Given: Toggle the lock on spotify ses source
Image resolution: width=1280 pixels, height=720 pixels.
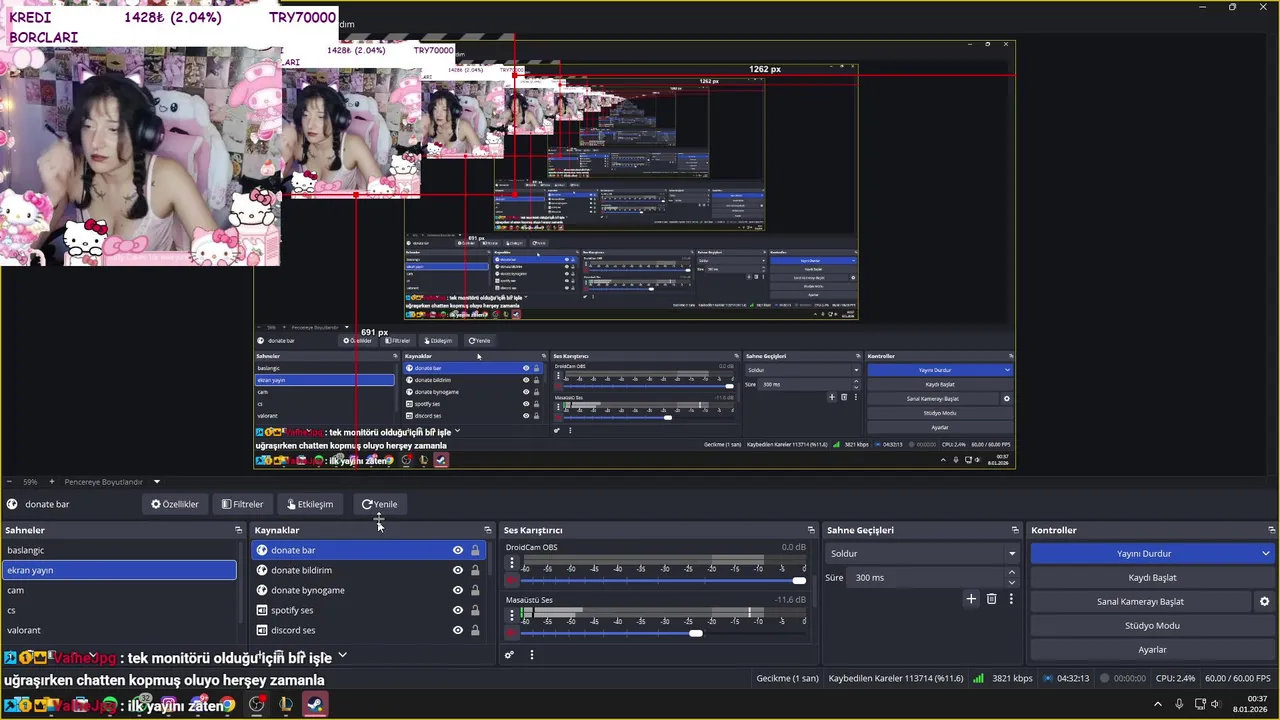Looking at the screenshot, I should click(x=475, y=610).
